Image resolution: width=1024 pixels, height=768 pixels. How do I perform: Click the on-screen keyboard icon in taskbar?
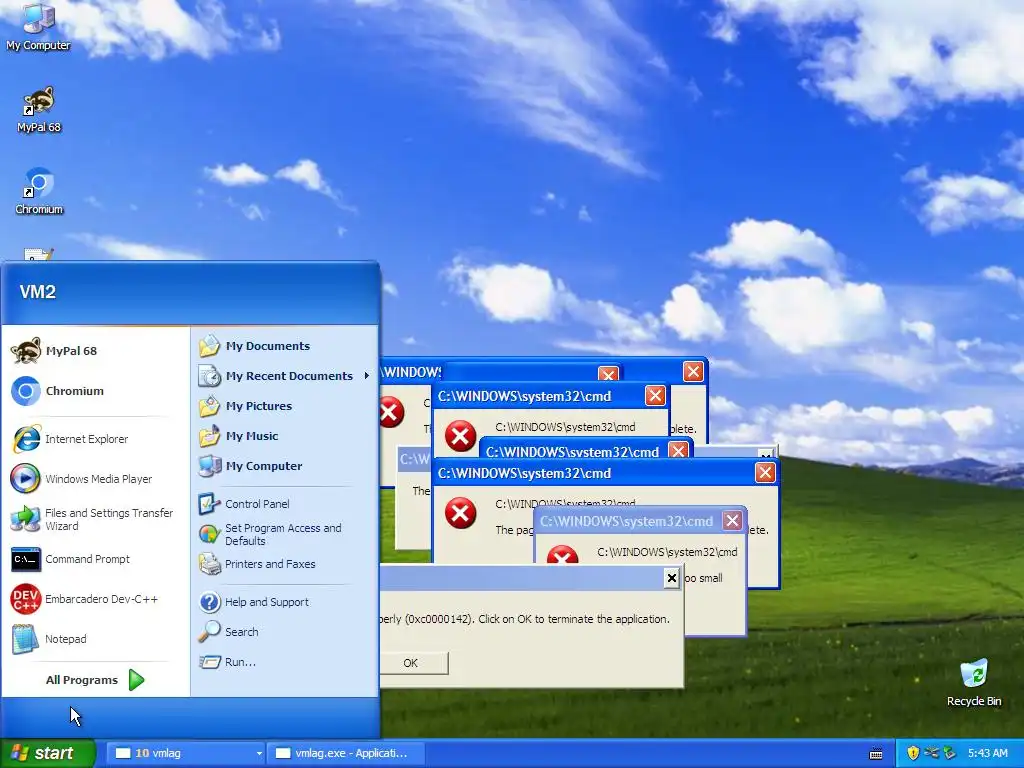coord(876,754)
